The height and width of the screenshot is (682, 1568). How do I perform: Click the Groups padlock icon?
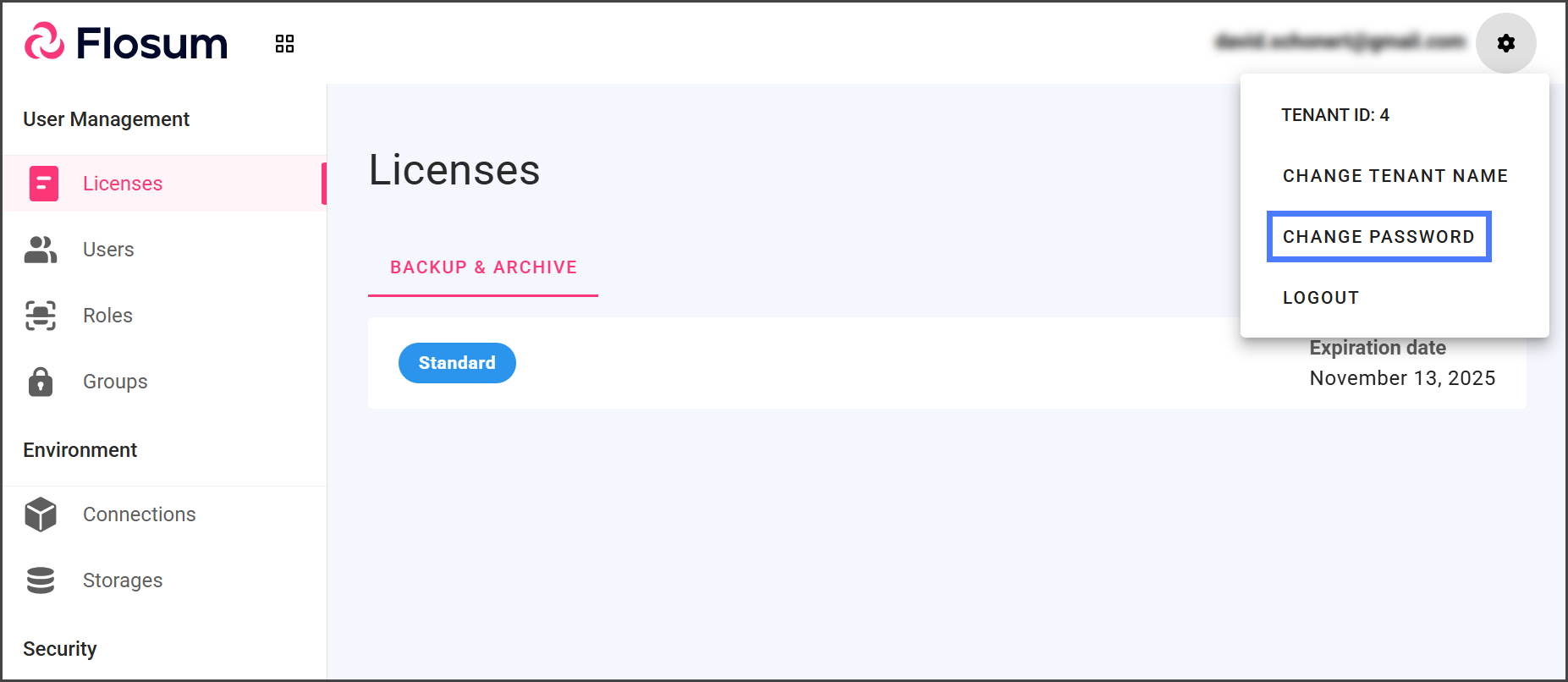(x=41, y=382)
